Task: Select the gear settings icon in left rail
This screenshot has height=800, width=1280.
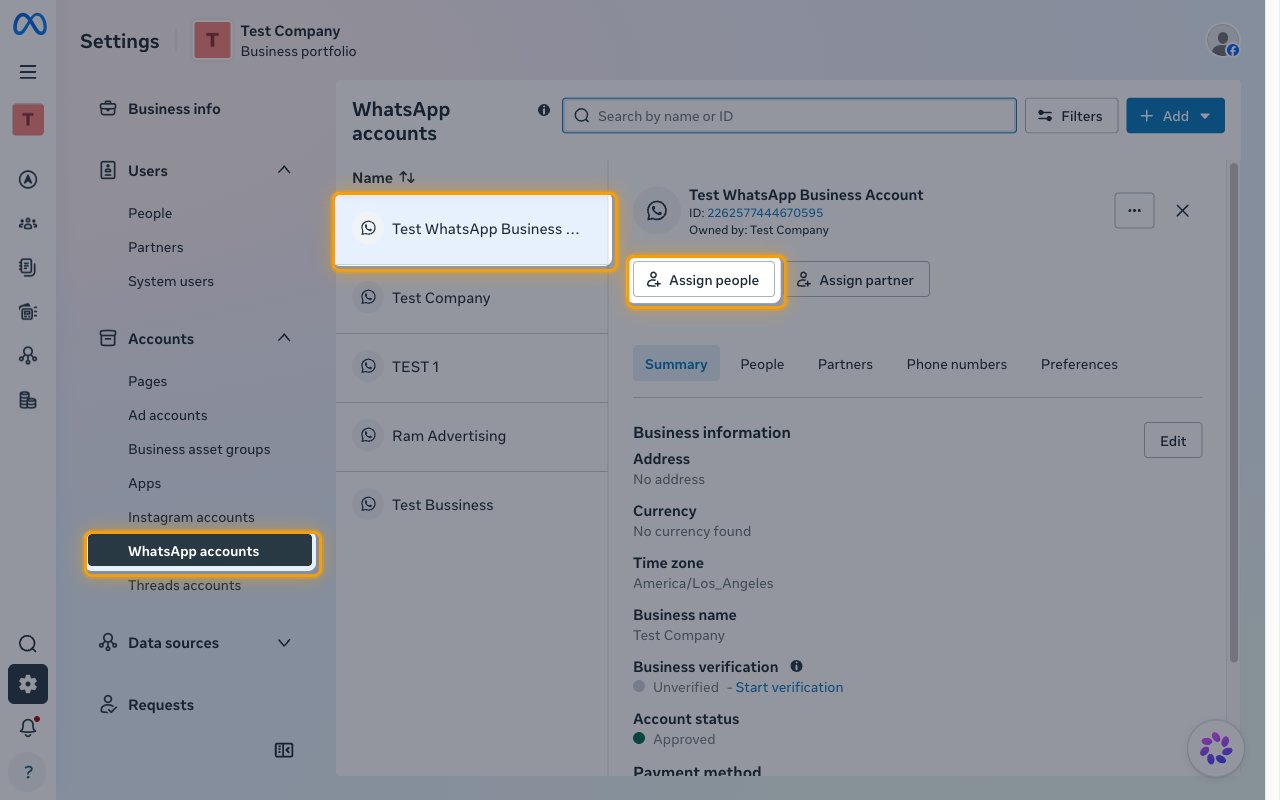Action: (x=28, y=684)
